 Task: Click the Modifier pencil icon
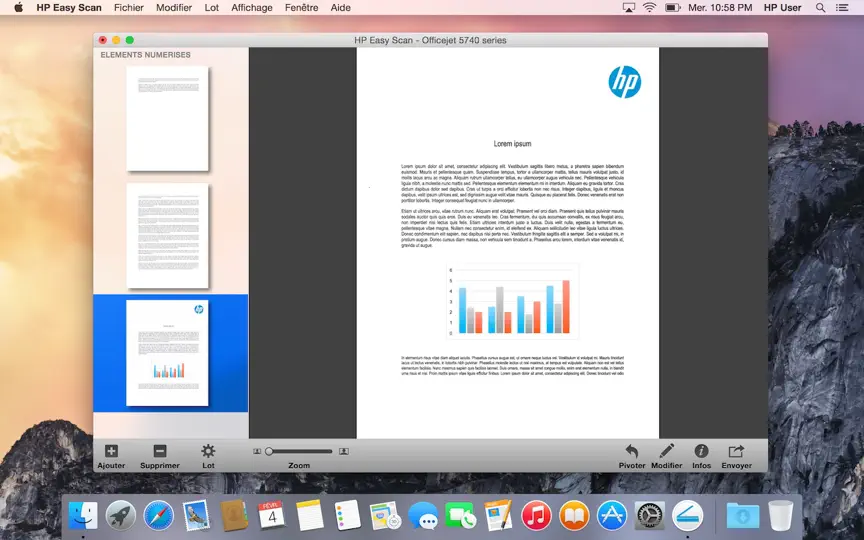tap(667, 451)
